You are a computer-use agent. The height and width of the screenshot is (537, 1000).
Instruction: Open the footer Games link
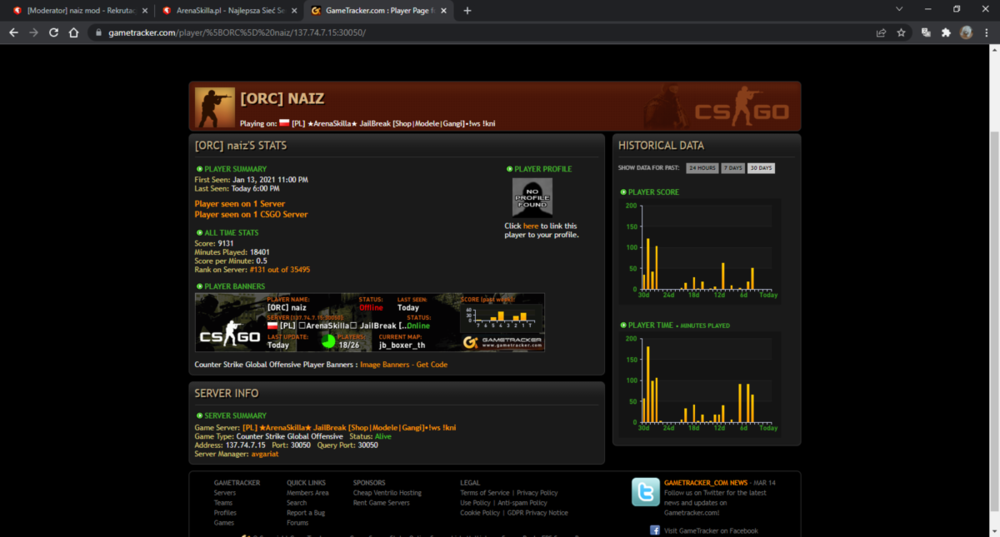tap(224, 523)
